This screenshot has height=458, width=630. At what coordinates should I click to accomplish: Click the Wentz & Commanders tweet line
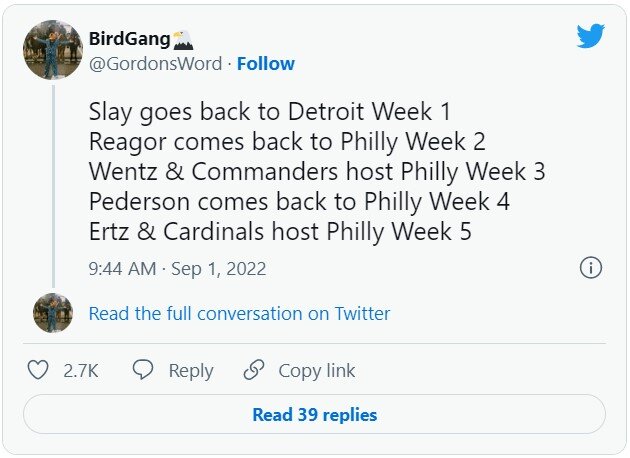click(x=318, y=171)
